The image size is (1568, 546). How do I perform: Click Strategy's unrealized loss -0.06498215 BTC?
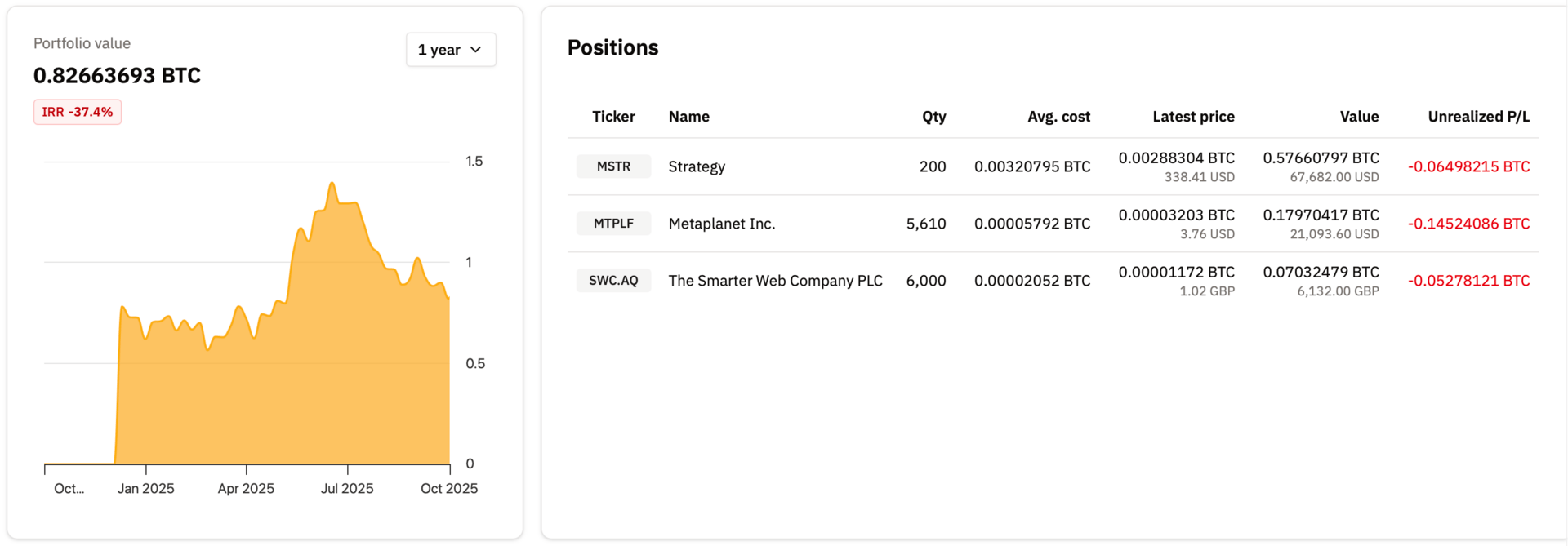click(x=1468, y=166)
